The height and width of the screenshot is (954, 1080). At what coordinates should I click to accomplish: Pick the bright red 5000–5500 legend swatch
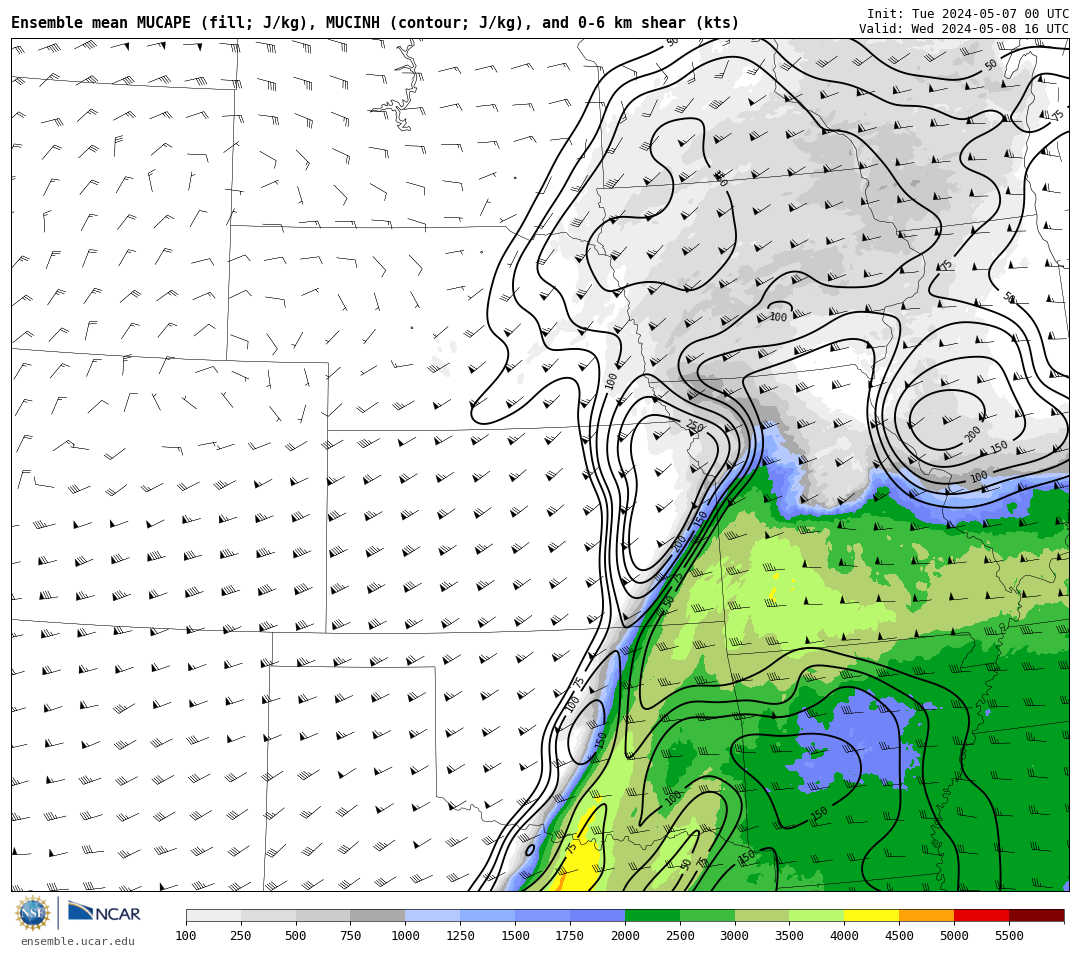coord(982,915)
